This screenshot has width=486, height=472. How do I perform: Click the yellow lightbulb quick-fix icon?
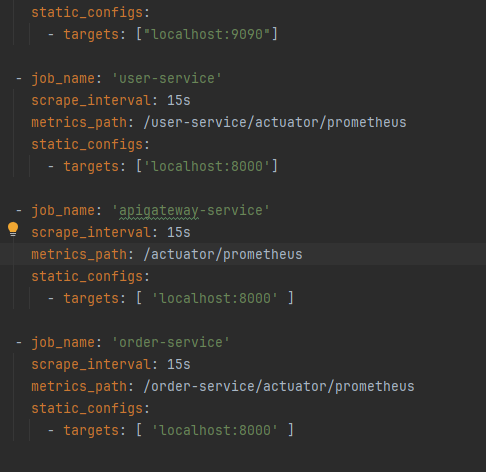[x=13, y=229]
